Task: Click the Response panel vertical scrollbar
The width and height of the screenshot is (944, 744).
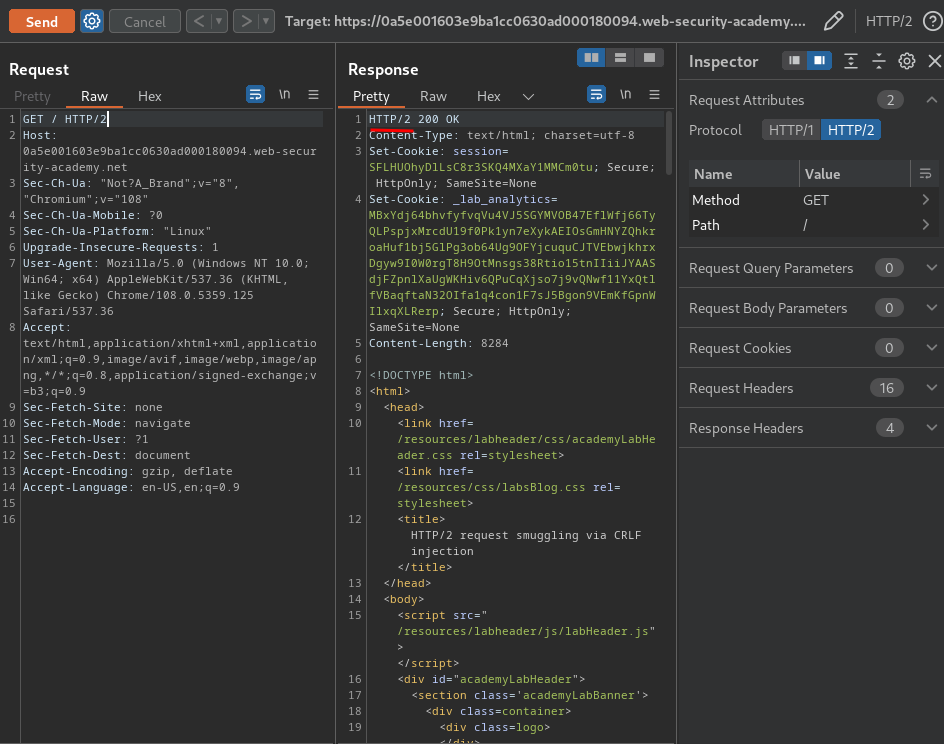Action: point(668,143)
